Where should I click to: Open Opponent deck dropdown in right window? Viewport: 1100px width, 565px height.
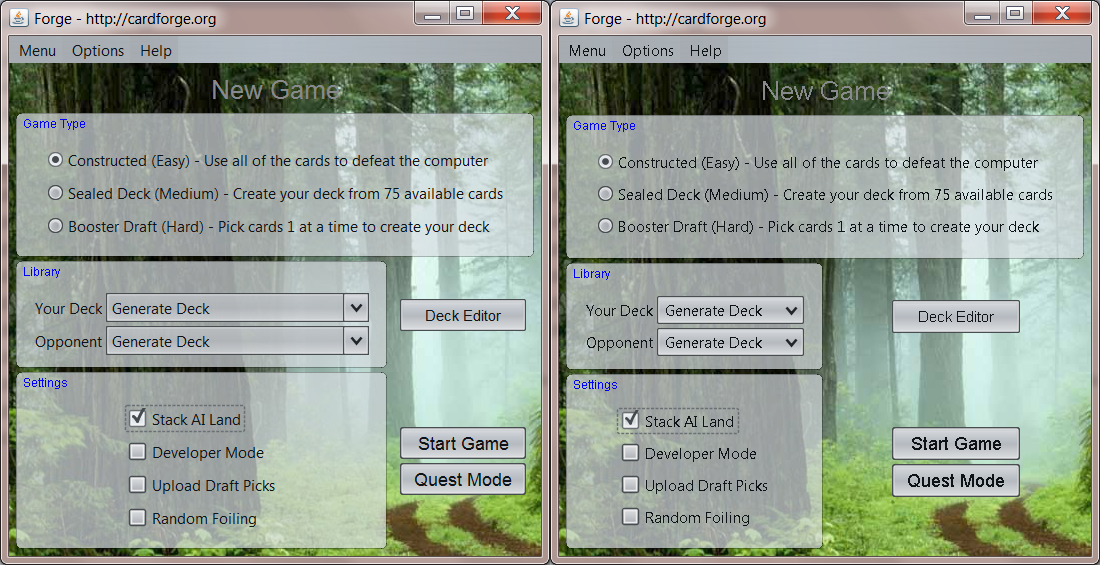[730, 343]
